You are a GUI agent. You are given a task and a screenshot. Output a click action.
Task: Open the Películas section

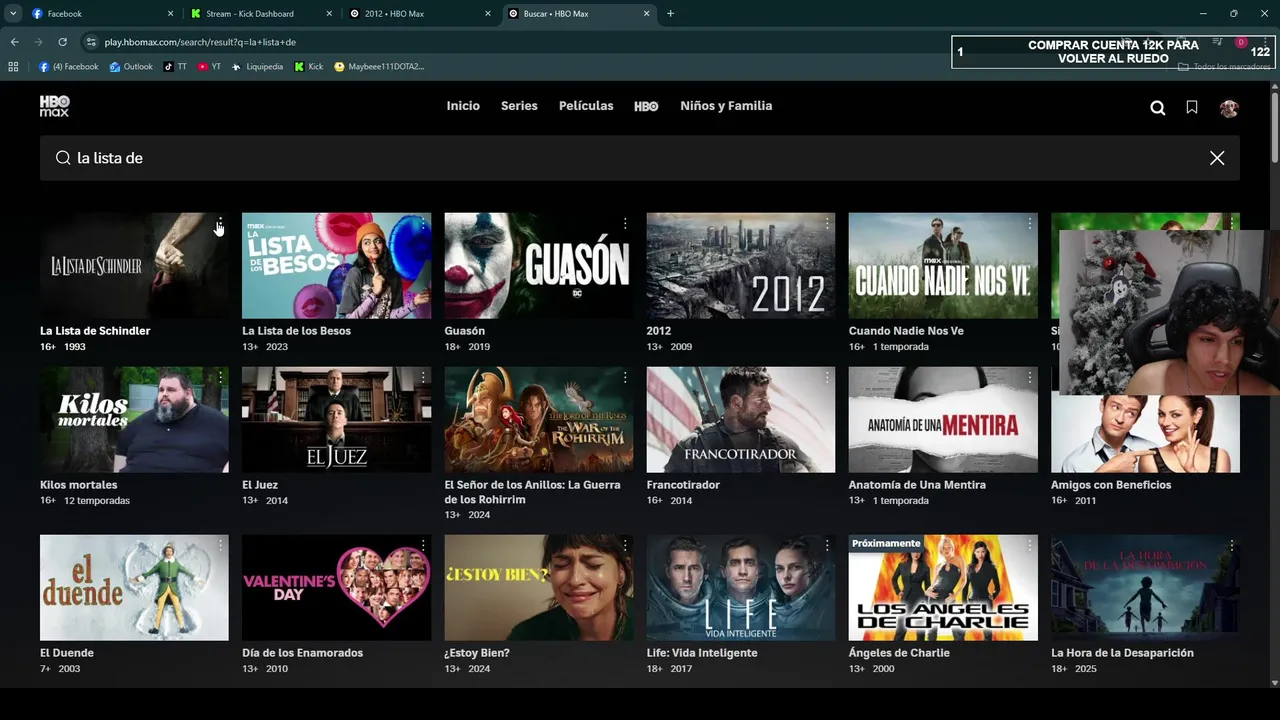coord(586,106)
